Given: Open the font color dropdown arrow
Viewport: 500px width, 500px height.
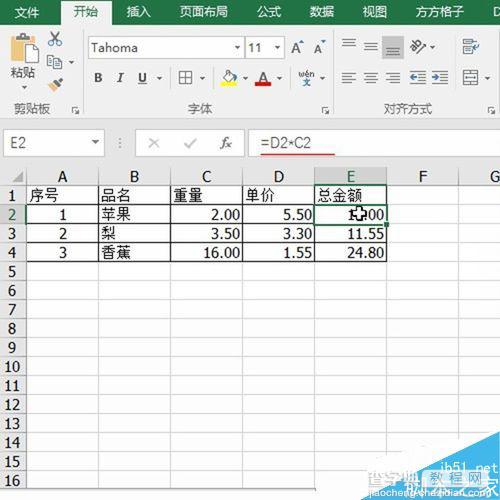Looking at the screenshot, I should coord(279,78).
